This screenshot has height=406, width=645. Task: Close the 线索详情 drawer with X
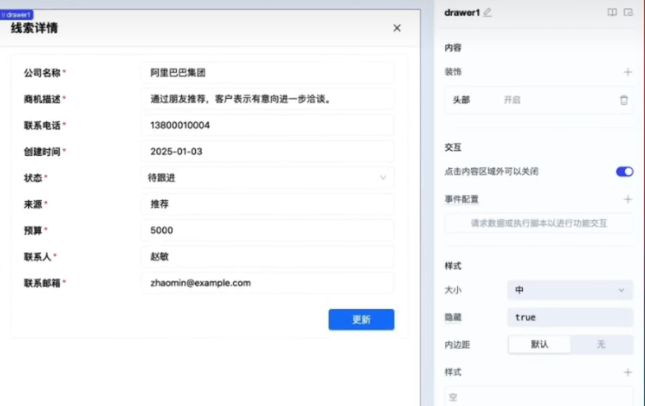pyautogui.click(x=397, y=28)
